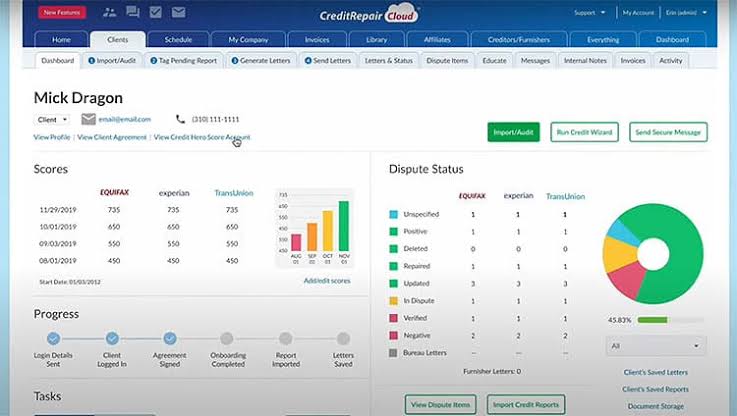The height and width of the screenshot is (416, 737).
Task: Toggle the Onboarding Completed progress step
Action: pyautogui.click(x=227, y=338)
